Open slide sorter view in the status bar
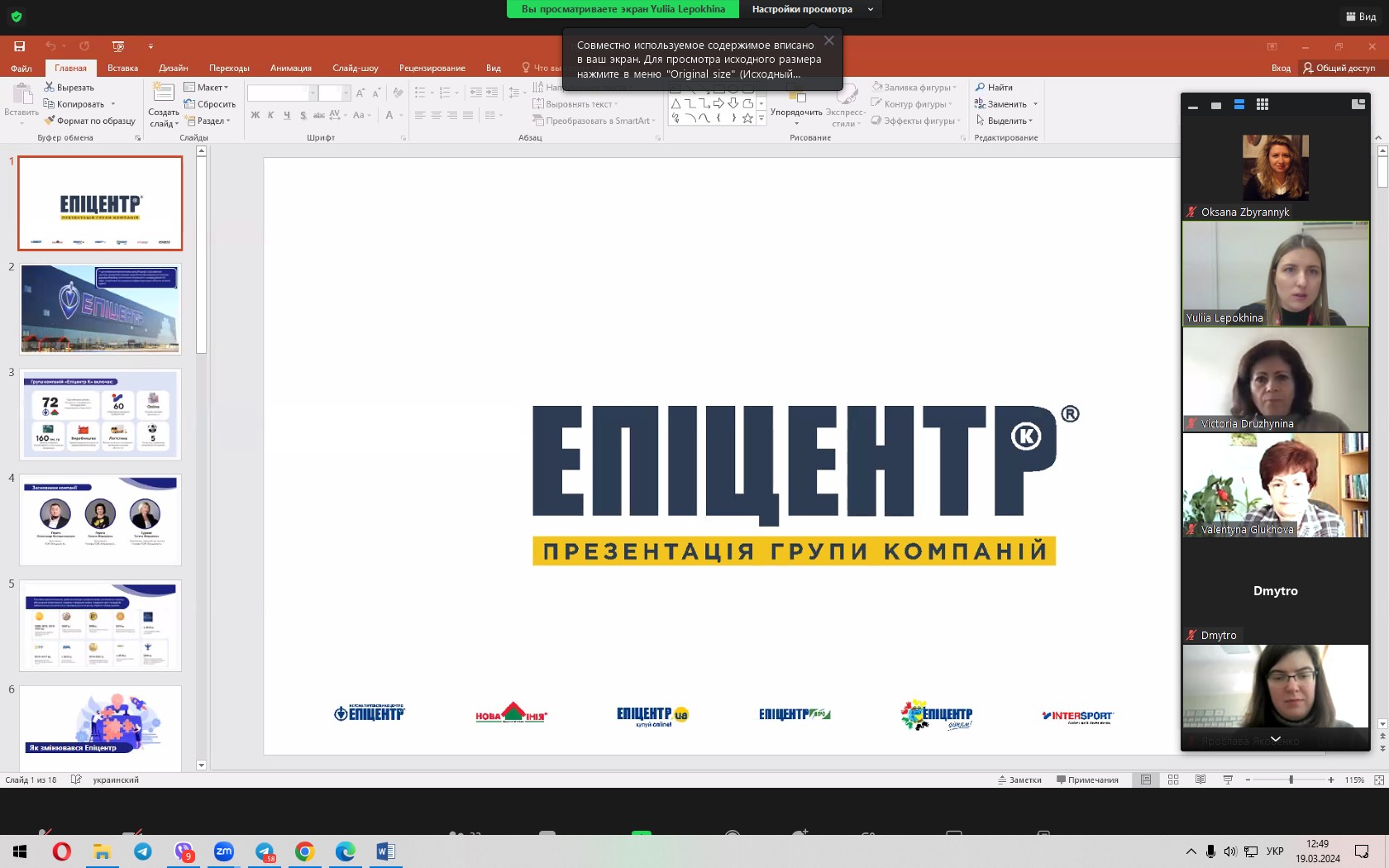 (1173, 780)
